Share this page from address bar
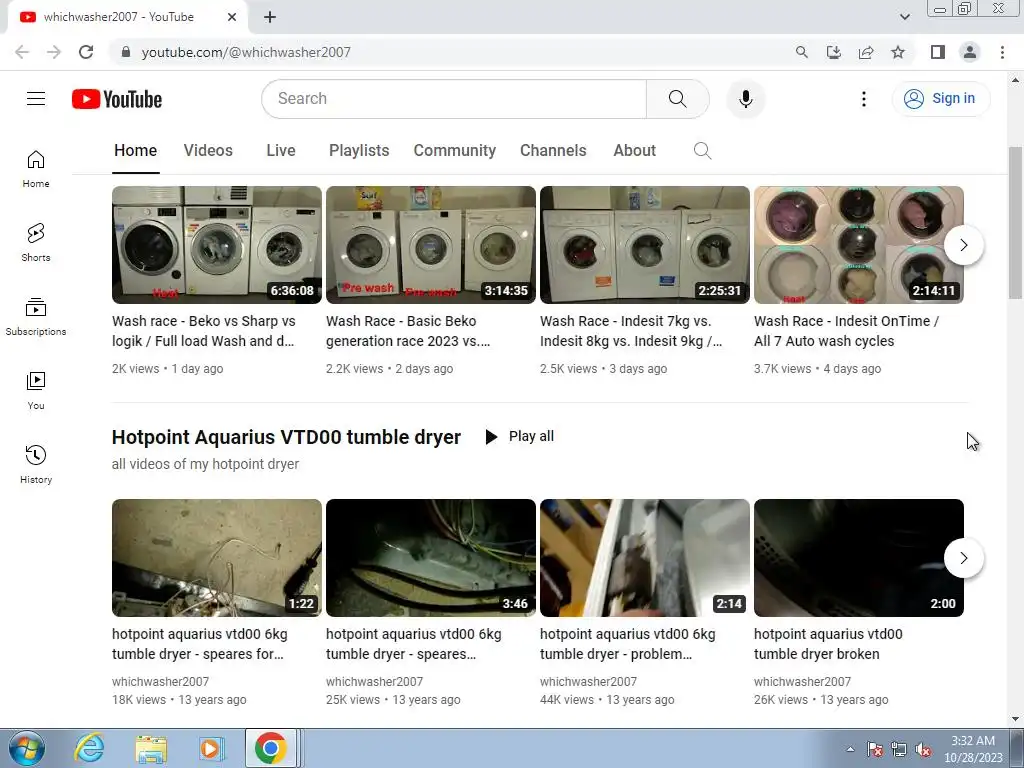 (866, 52)
